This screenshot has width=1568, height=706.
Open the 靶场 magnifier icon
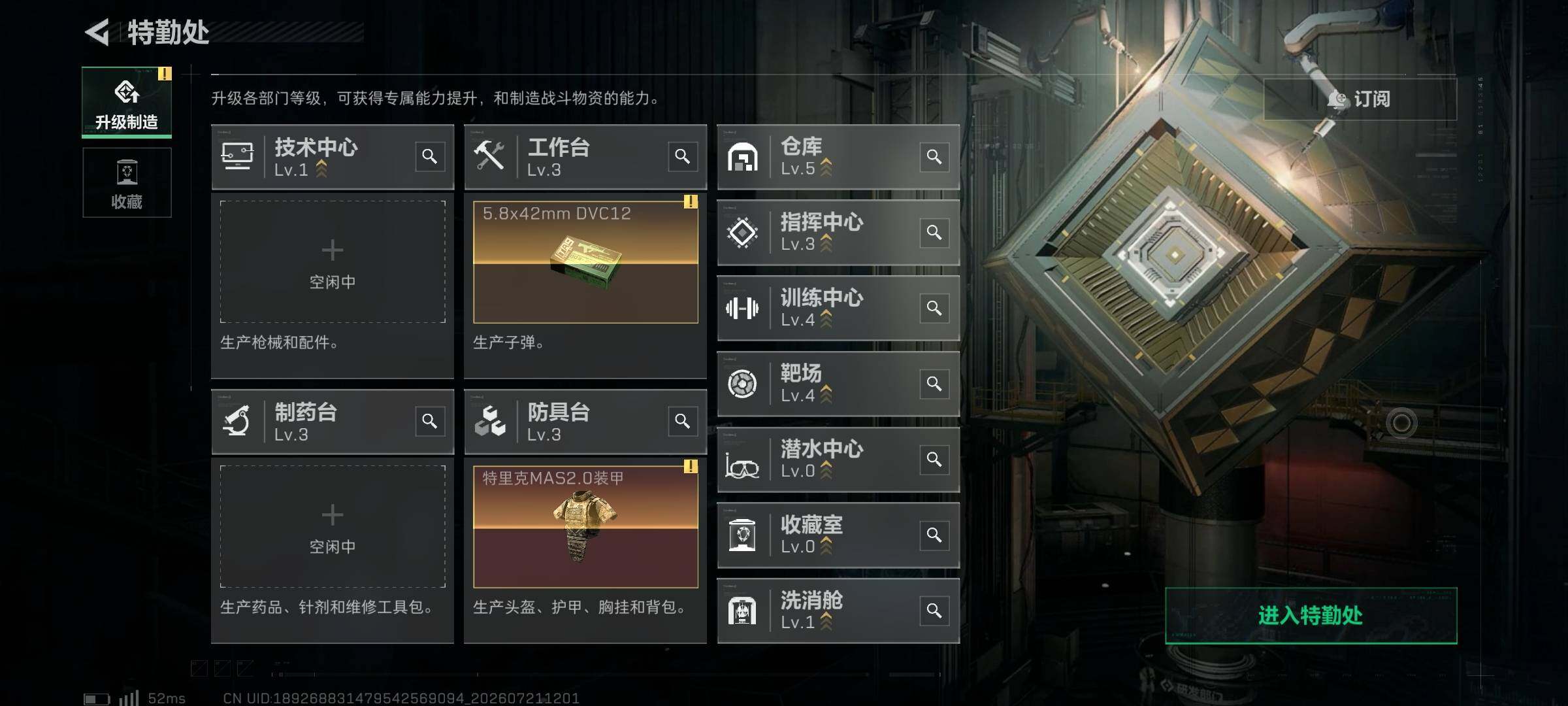(x=934, y=384)
